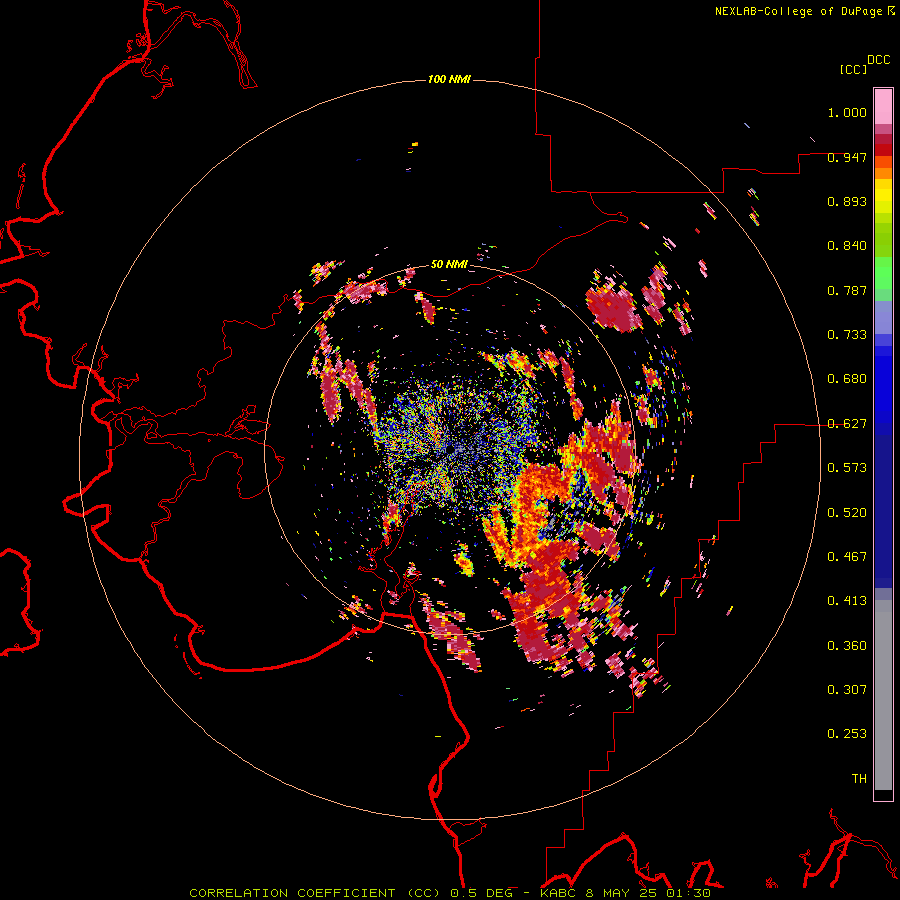The image size is (900, 900).
Task: Click the DCC label above the color scale
Action: tap(878, 60)
